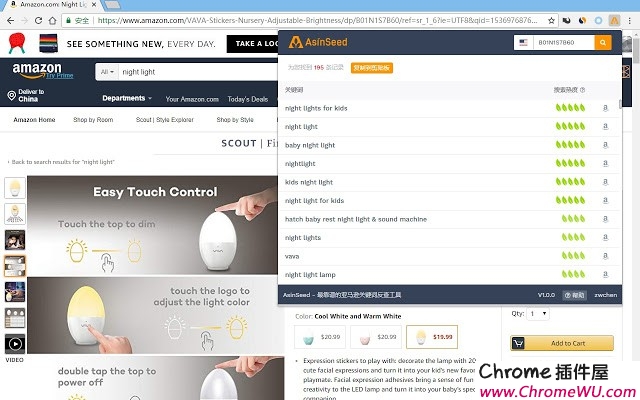
Task: Select the first $20.99 color option
Action: pyautogui.click(x=320, y=337)
